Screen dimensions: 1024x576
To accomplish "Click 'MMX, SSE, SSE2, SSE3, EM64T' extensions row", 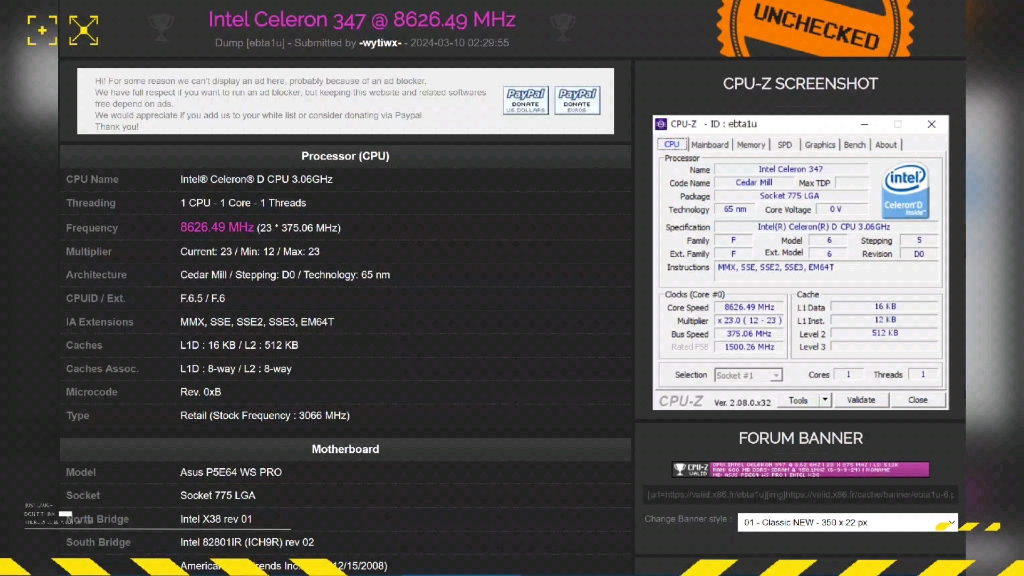I will [257, 322].
